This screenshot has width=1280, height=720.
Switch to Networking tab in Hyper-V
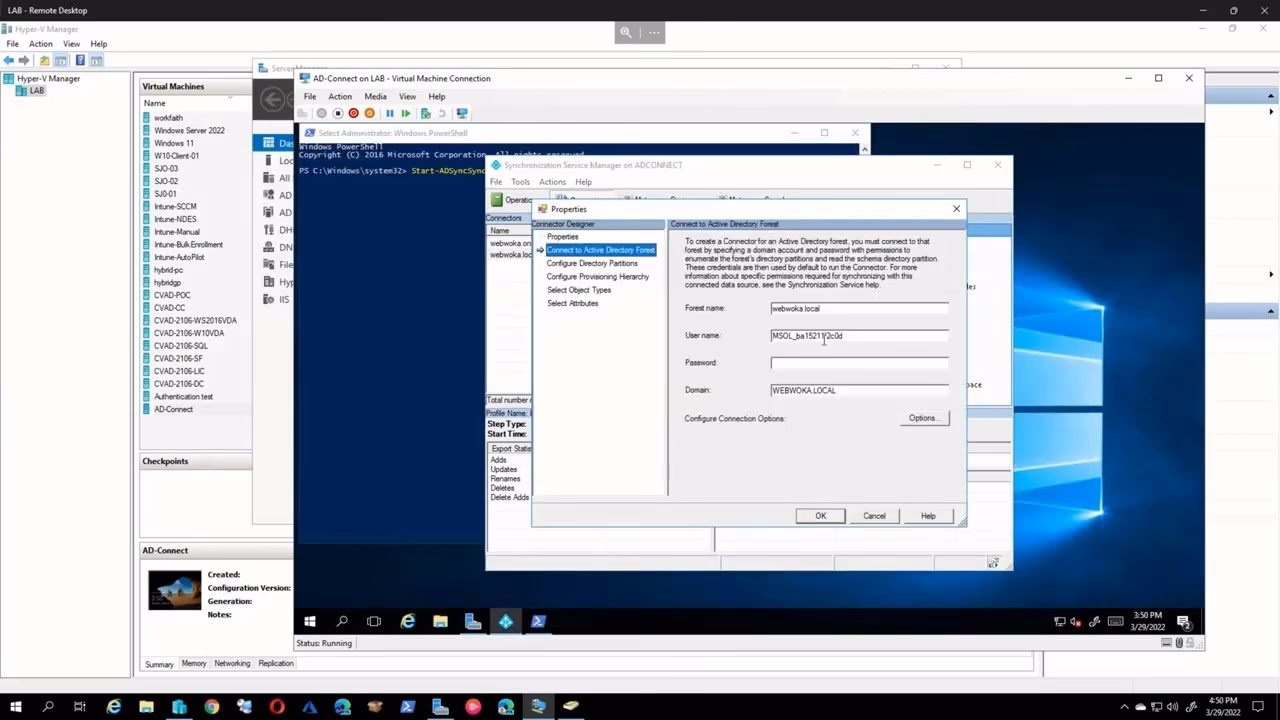coord(232,664)
